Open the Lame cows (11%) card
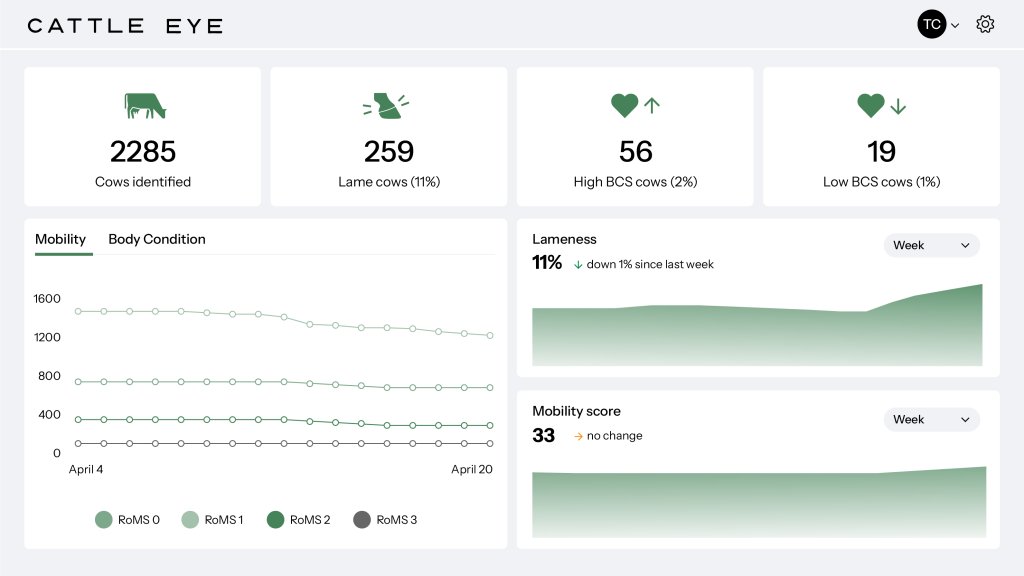 [x=388, y=137]
